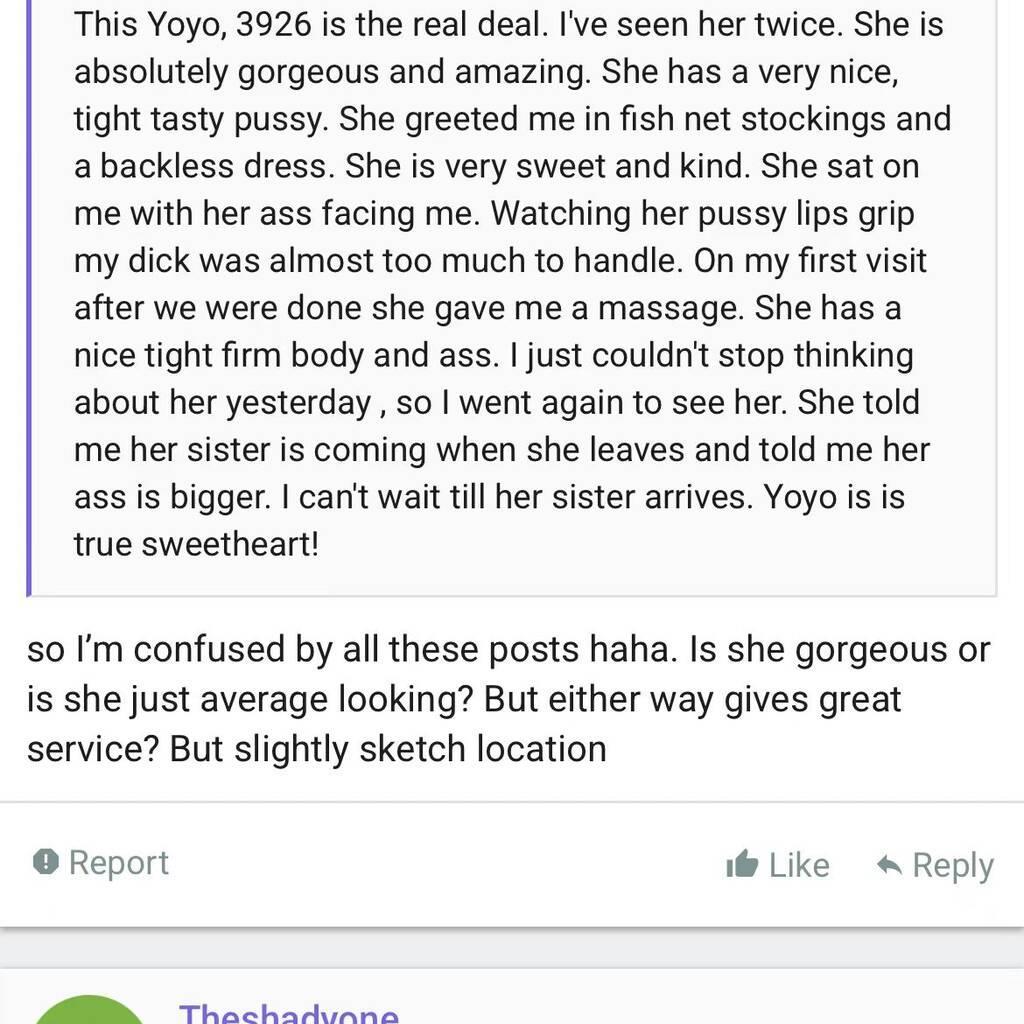Screen dimensions: 1024x1024
Task: Click the quote's last line "true sweetheart!"
Action: [196, 544]
